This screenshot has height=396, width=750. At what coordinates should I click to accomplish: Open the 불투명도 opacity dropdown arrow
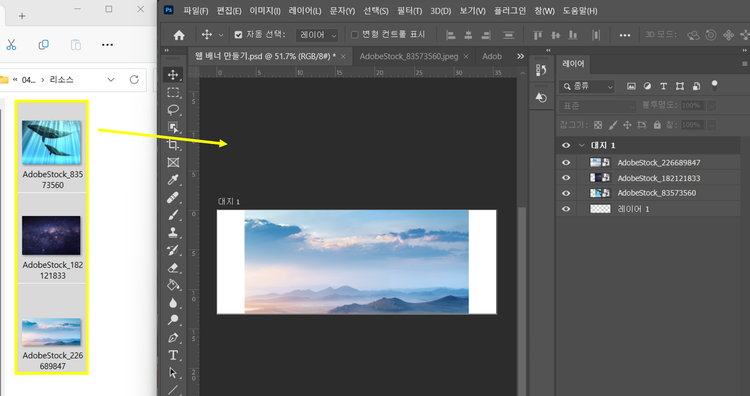pyautogui.click(x=712, y=106)
